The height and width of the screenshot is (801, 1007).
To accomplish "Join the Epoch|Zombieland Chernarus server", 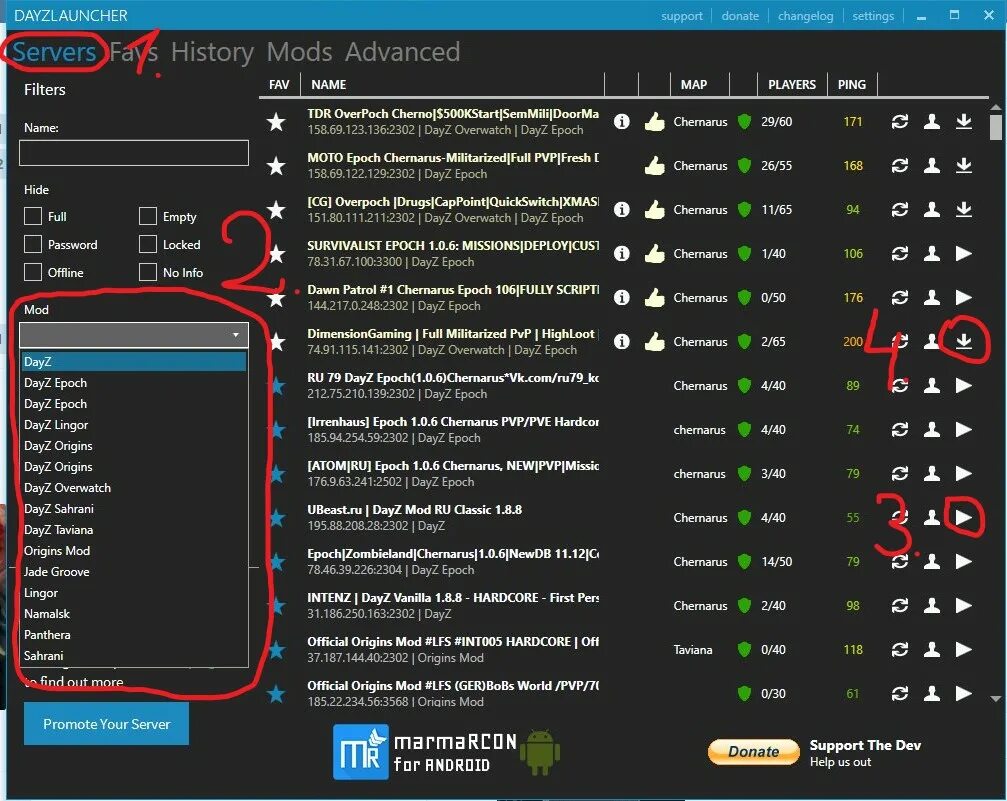I will 963,561.
